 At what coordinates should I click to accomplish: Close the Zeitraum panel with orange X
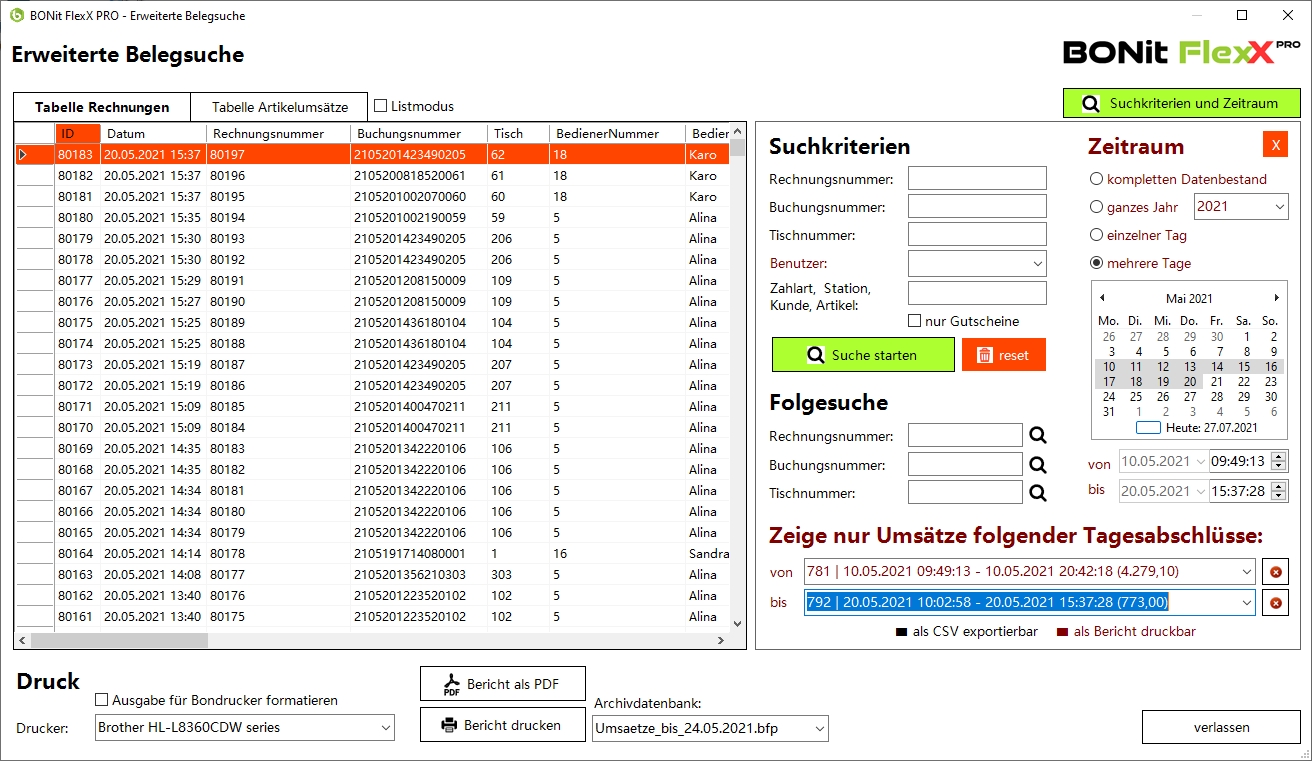(x=1275, y=145)
